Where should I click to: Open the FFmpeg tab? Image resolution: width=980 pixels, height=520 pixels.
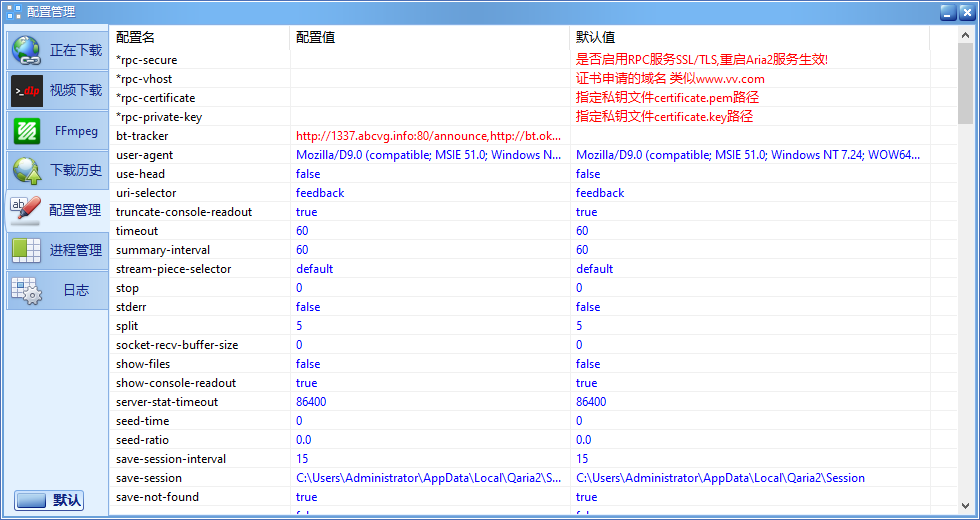[x=58, y=131]
